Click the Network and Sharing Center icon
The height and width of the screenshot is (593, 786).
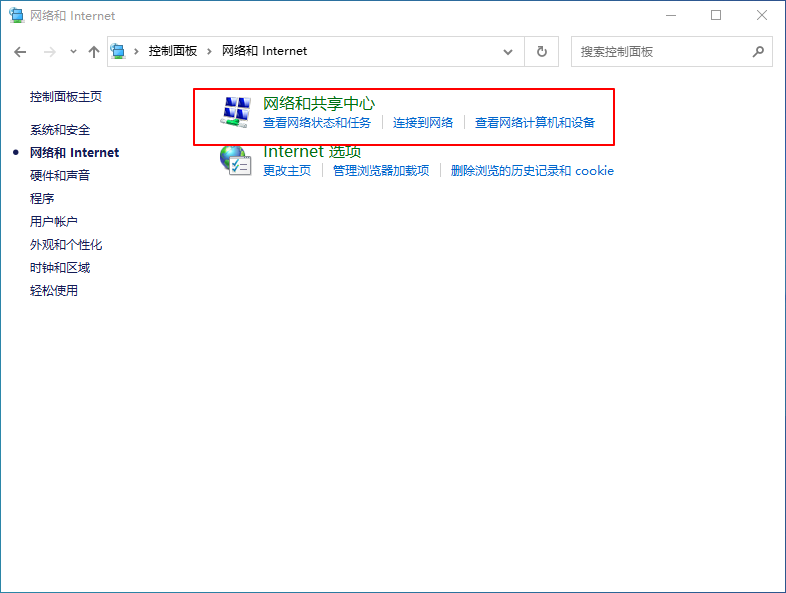coord(236,112)
